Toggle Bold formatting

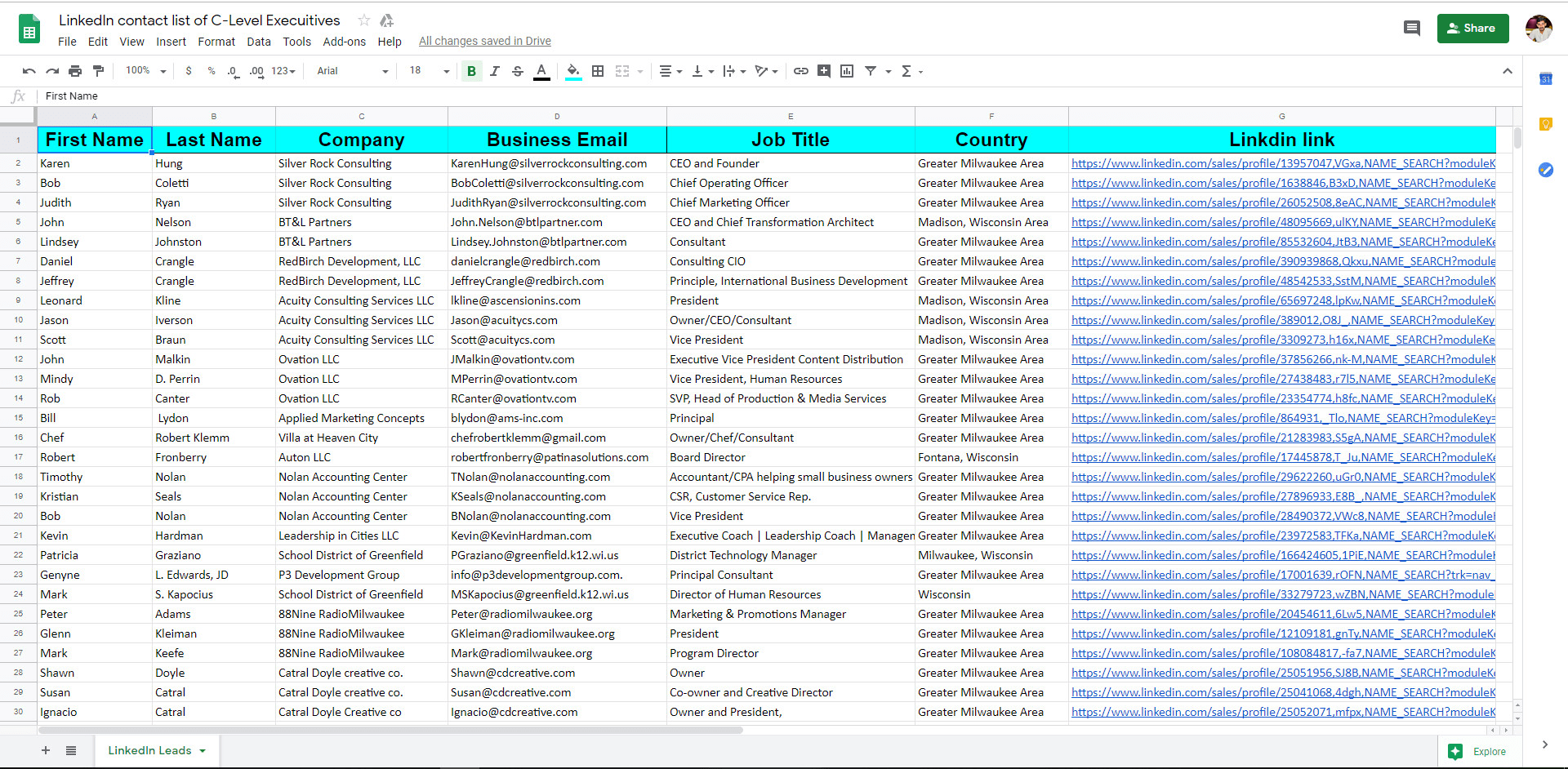471,72
